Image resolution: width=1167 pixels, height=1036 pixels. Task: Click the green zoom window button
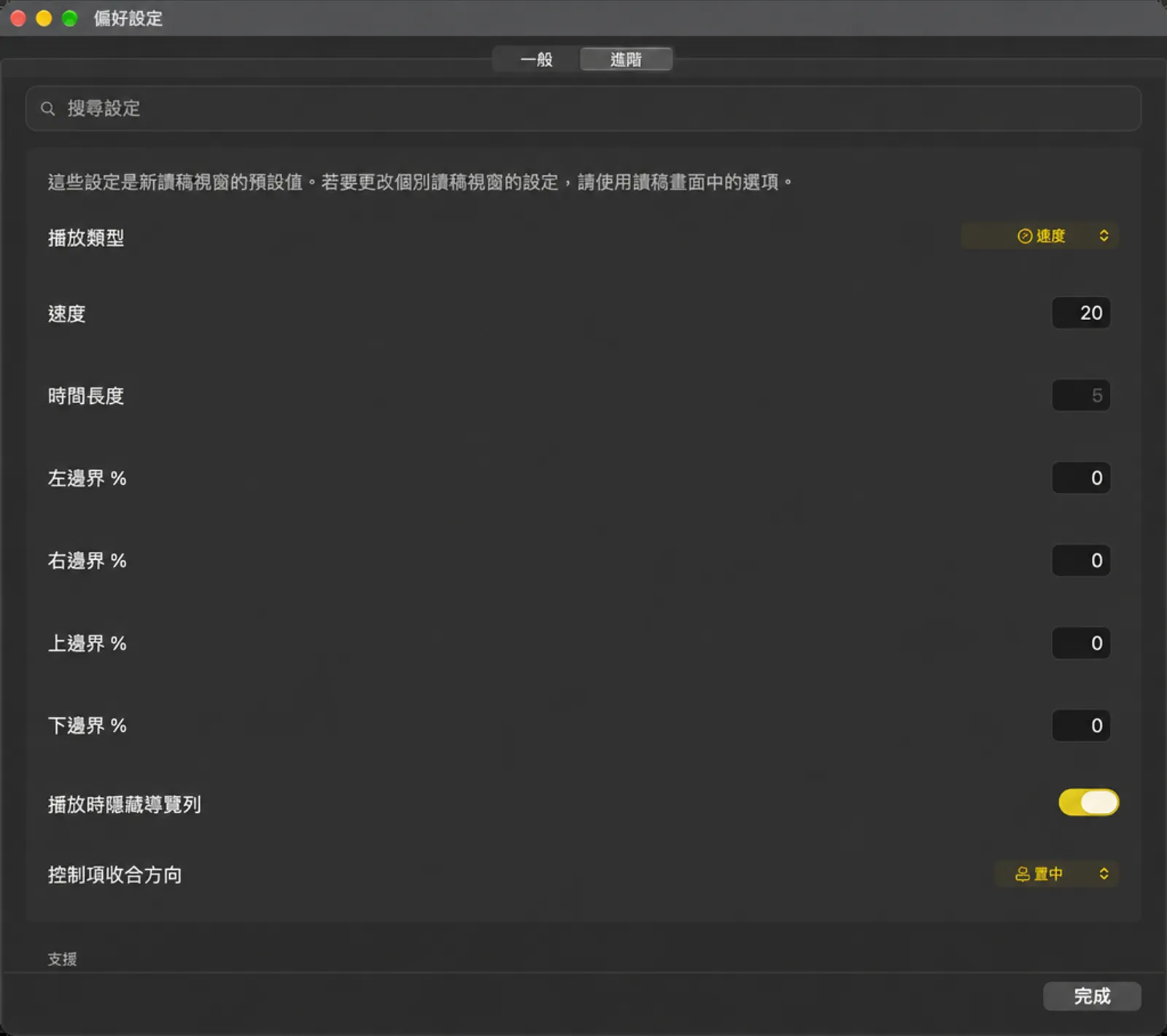70,18
